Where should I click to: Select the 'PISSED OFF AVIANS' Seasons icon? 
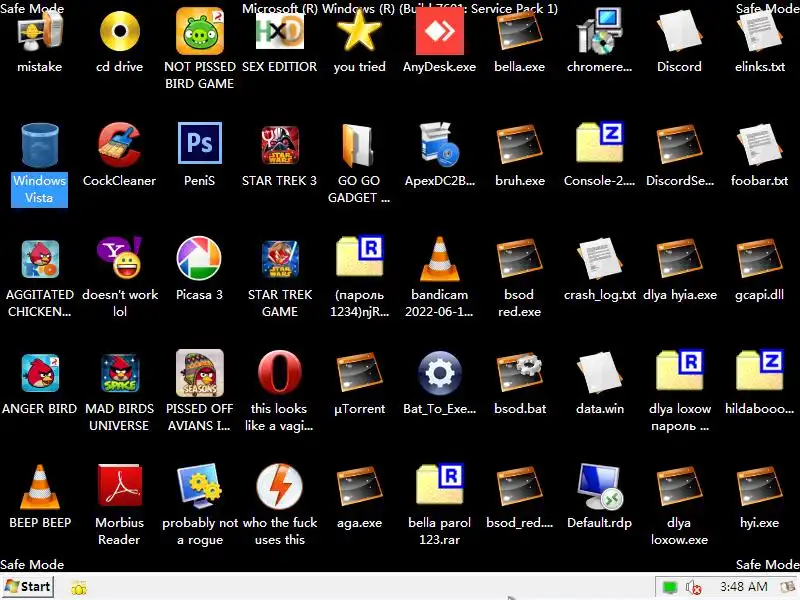(199, 373)
